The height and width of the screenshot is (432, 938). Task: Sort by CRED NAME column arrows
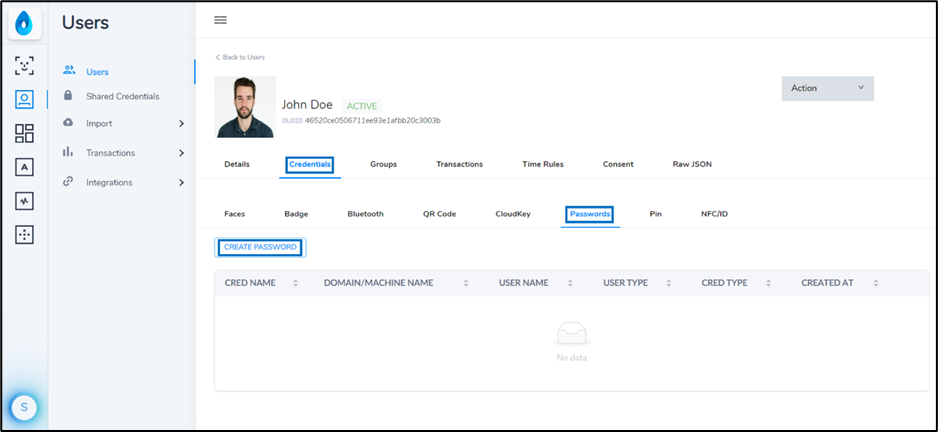point(296,283)
